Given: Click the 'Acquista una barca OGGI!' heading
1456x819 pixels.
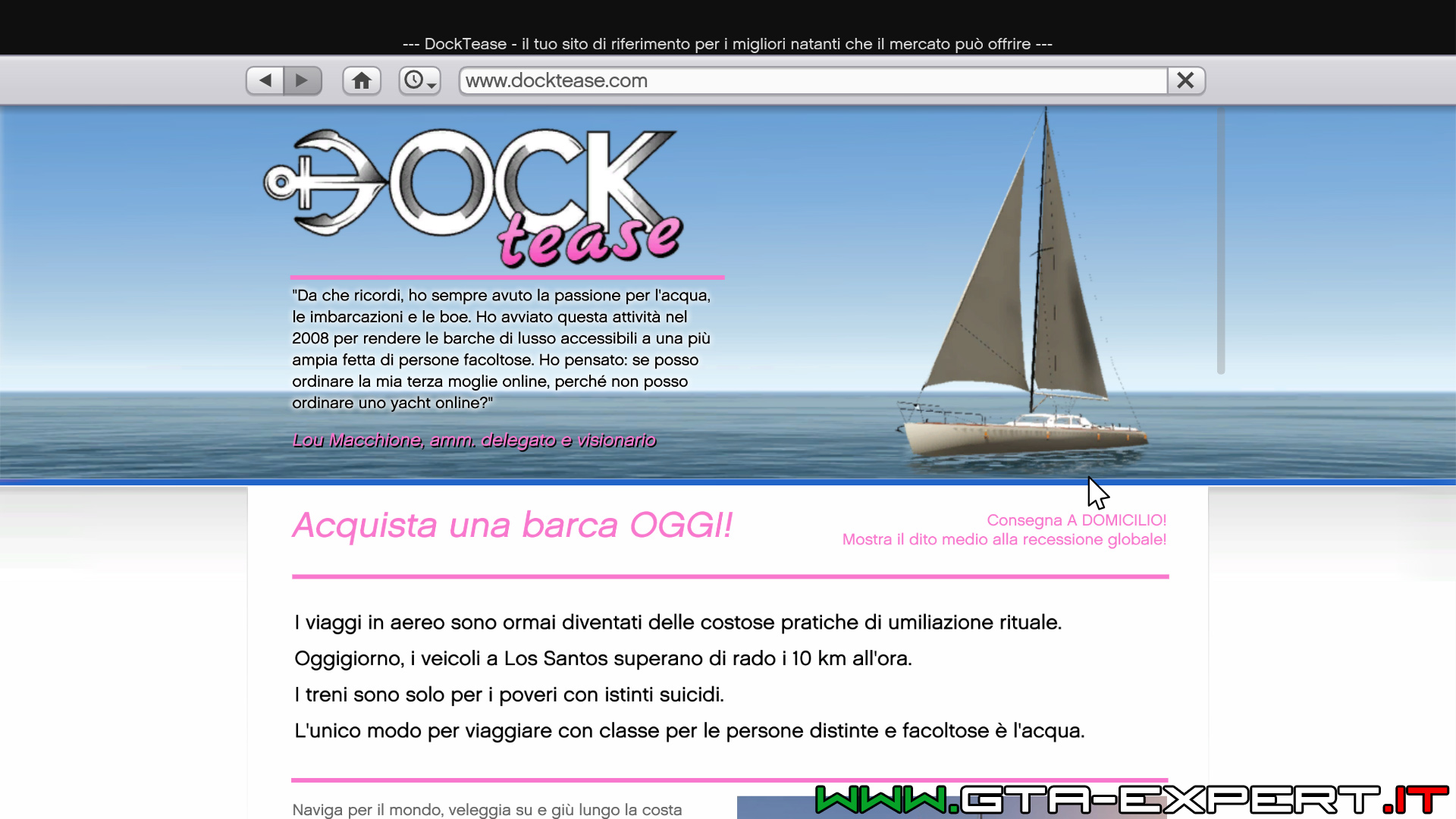Looking at the screenshot, I should click(513, 525).
